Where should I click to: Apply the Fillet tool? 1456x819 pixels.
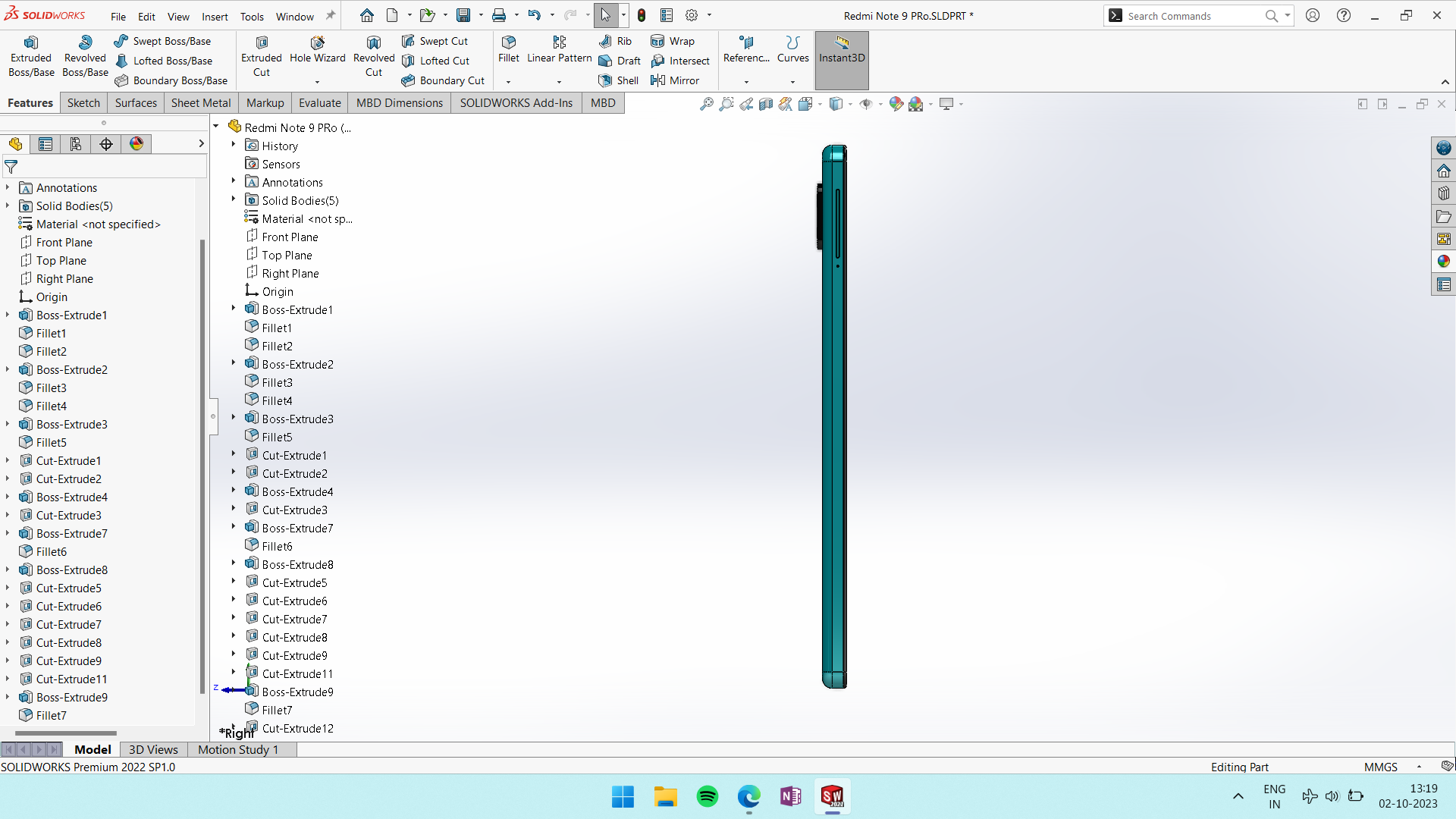pyautogui.click(x=509, y=50)
